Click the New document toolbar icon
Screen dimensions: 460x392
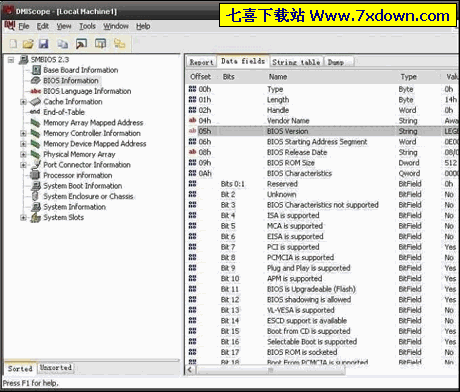pos(13,44)
